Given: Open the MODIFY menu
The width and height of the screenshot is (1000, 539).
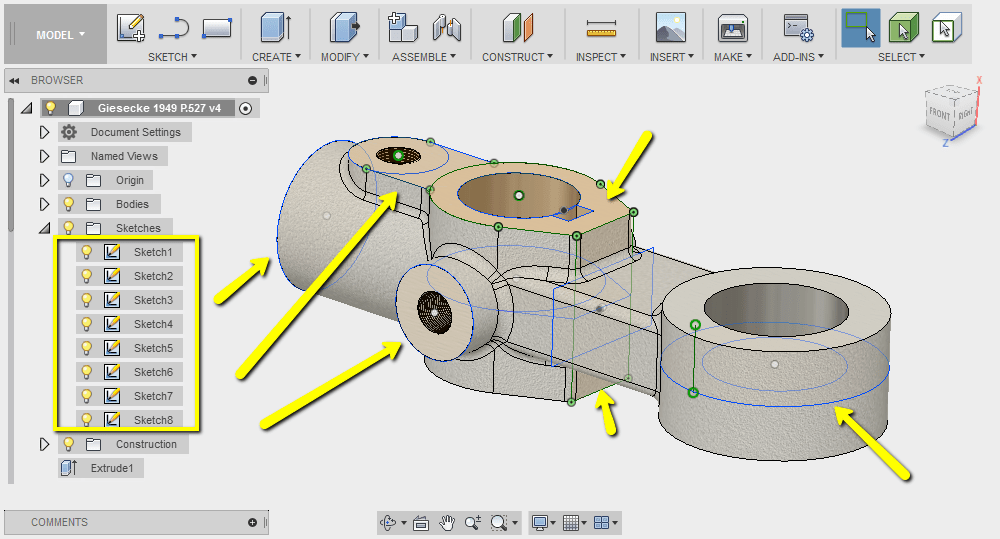Looking at the screenshot, I should 345,57.
